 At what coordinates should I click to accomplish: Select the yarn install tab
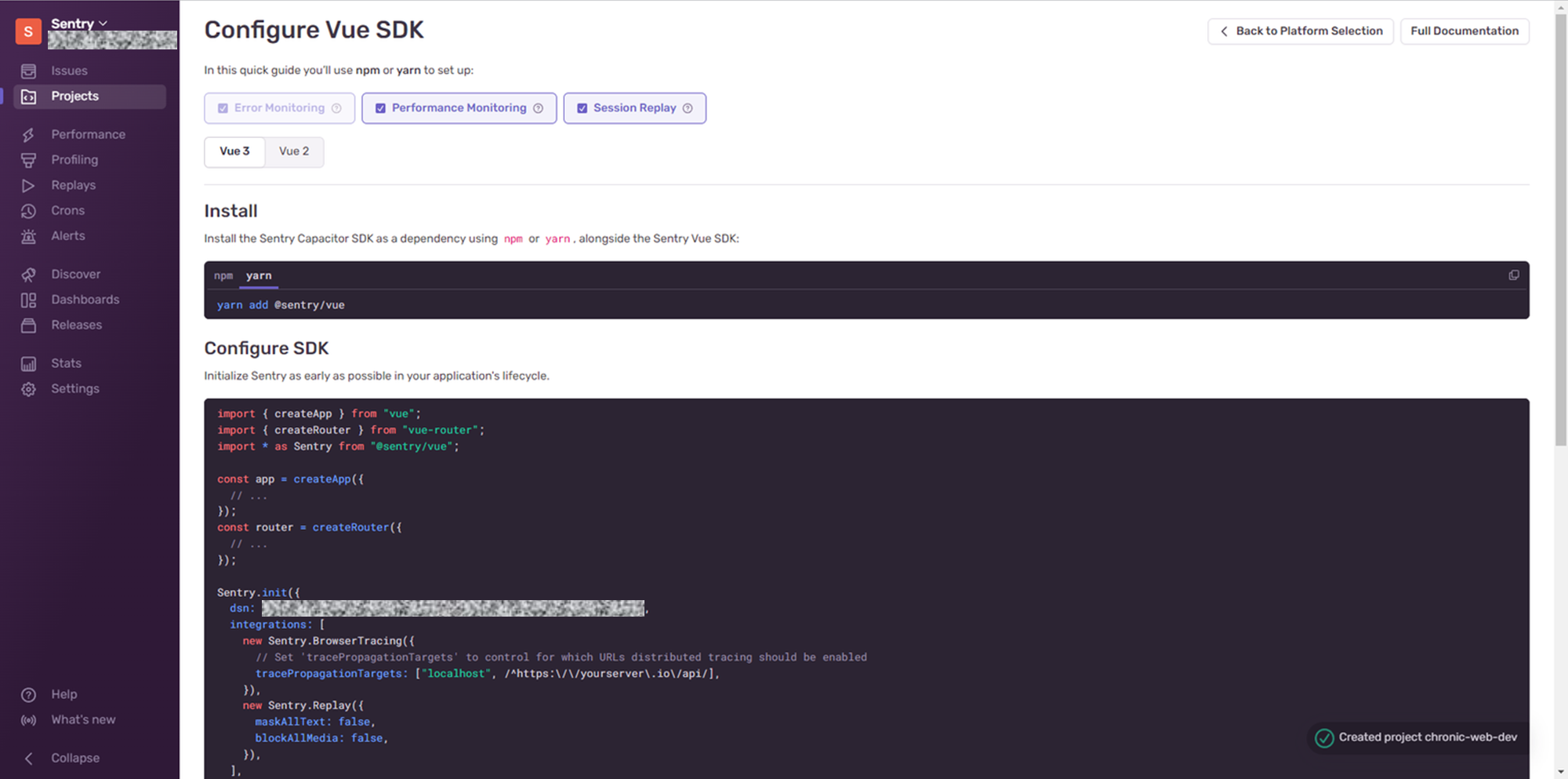point(259,275)
